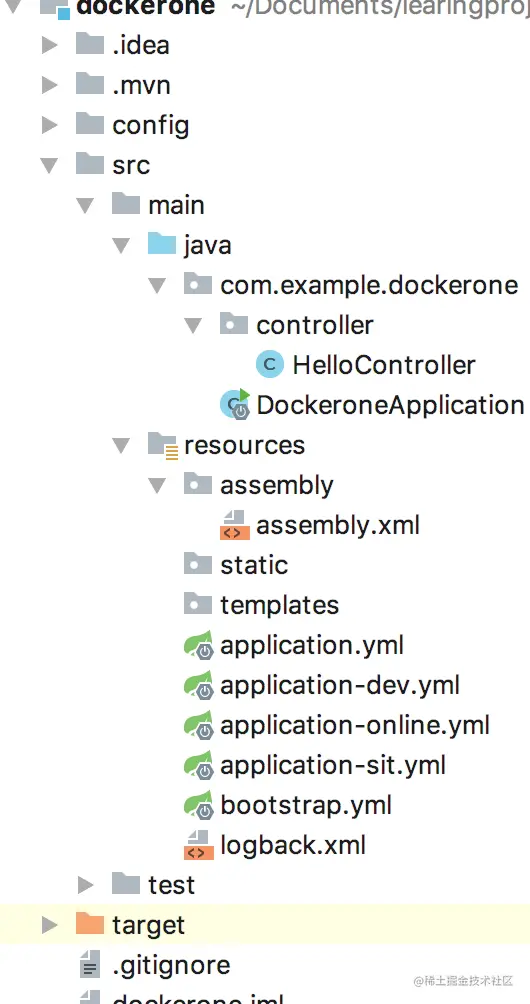
Task: Click the assembly.xml file icon
Action: coord(234,524)
